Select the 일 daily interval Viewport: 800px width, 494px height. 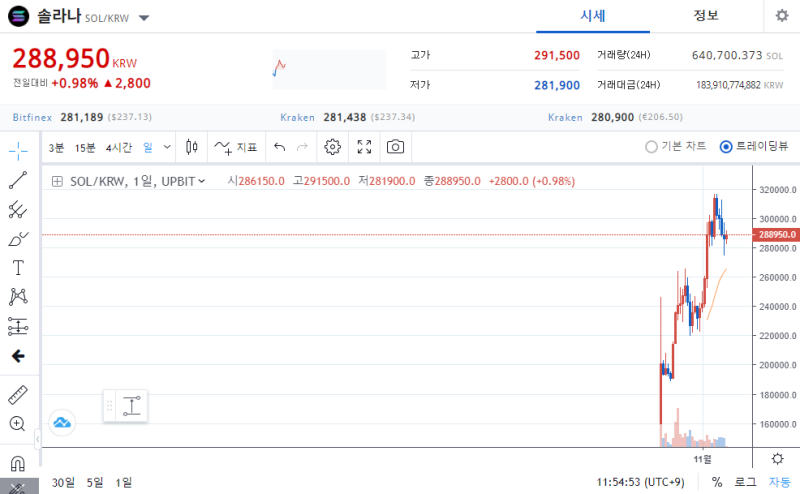tap(148, 147)
